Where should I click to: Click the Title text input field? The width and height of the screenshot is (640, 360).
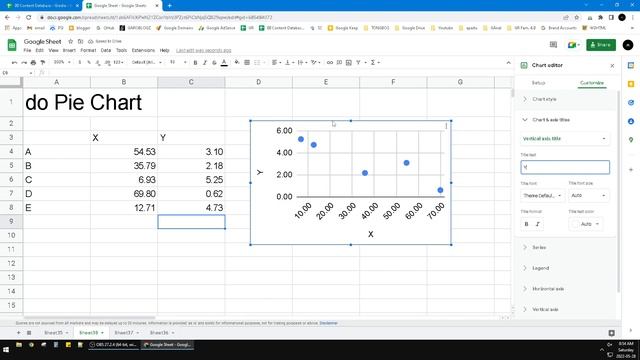(565, 167)
